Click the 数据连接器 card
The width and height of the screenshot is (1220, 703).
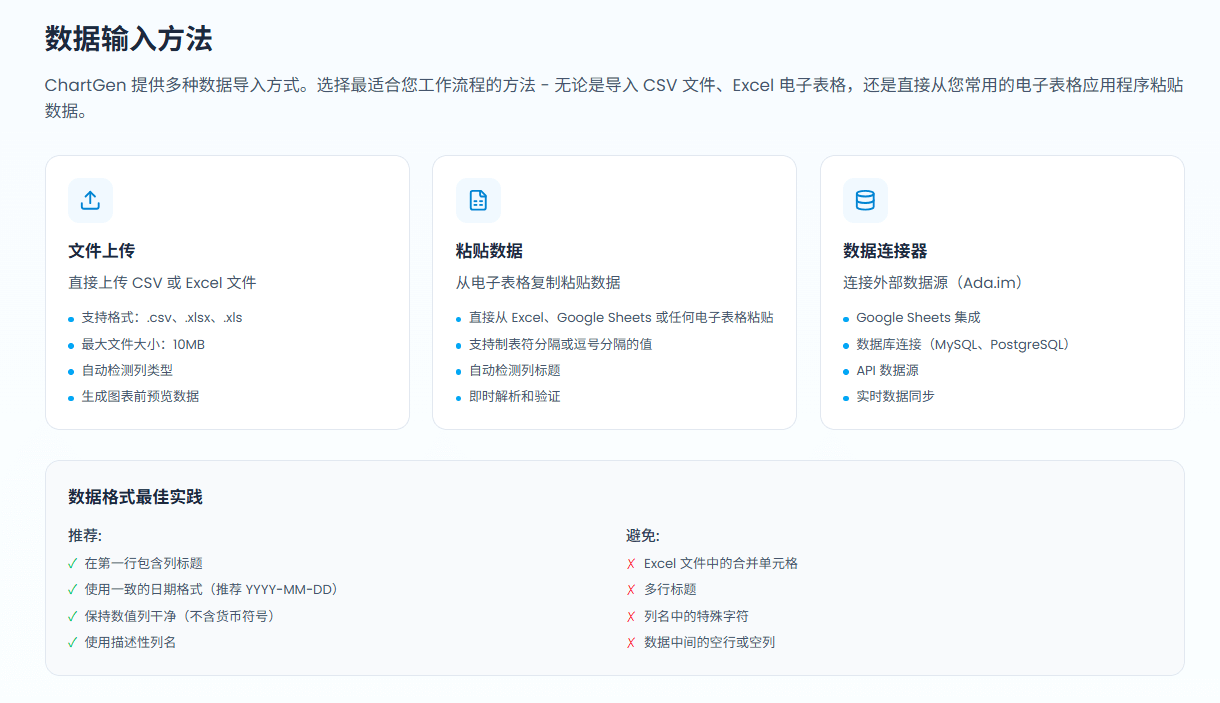point(1001,291)
